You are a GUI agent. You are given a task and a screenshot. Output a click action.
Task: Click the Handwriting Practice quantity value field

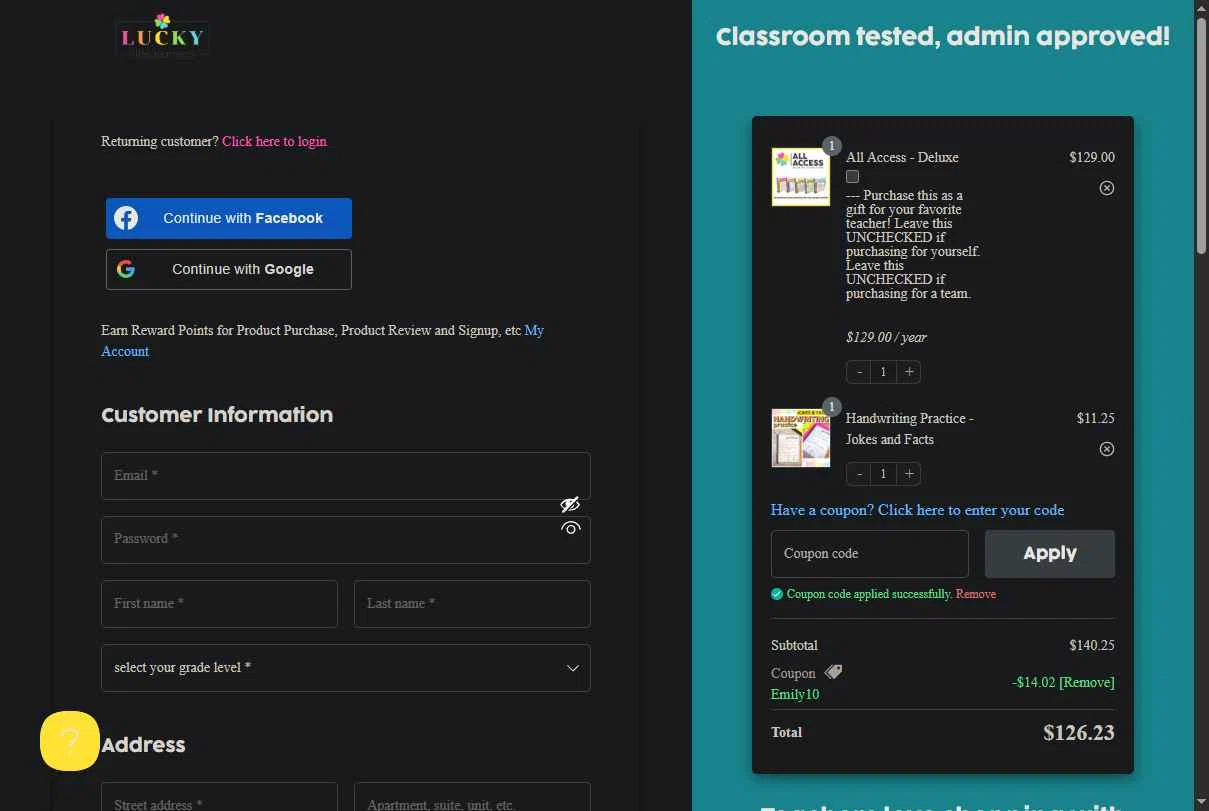[883, 474]
